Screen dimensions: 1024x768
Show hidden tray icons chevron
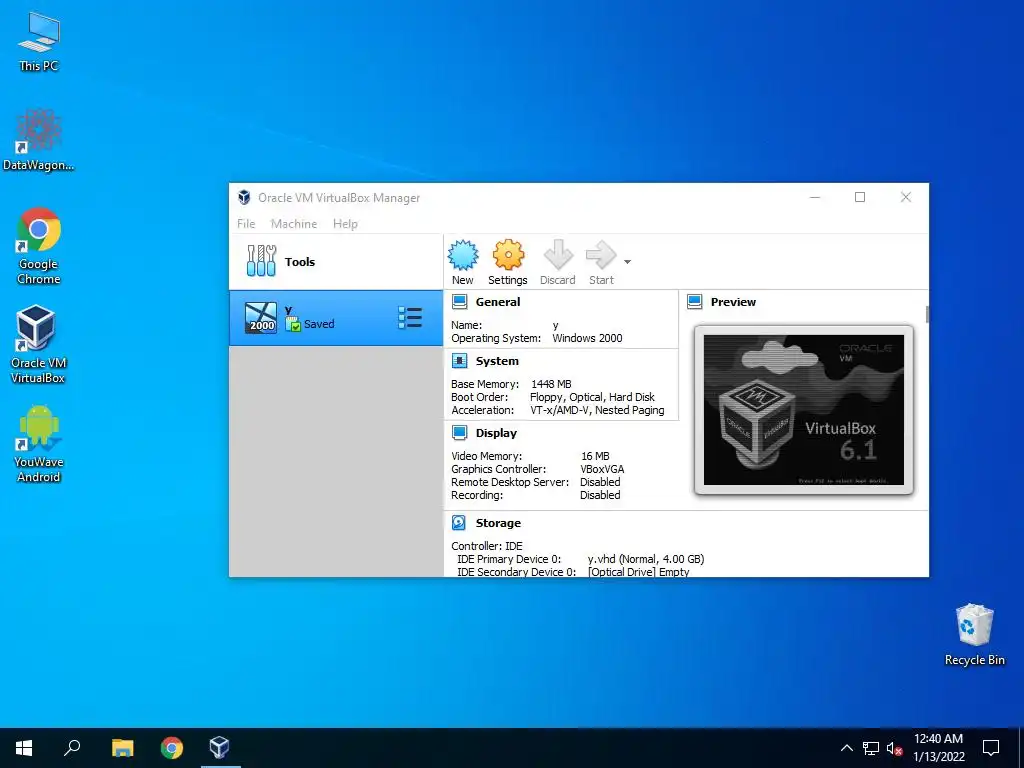(x=846, y=748)
